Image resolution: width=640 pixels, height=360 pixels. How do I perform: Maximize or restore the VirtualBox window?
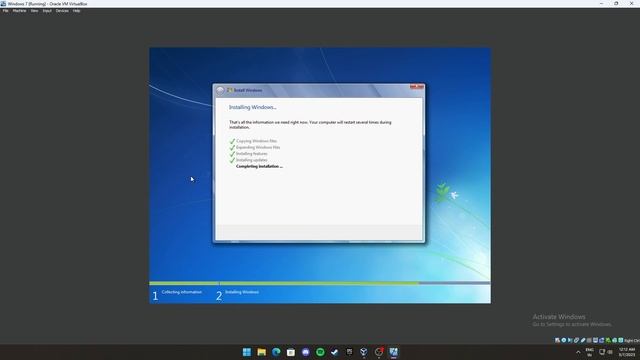[616, 4]
